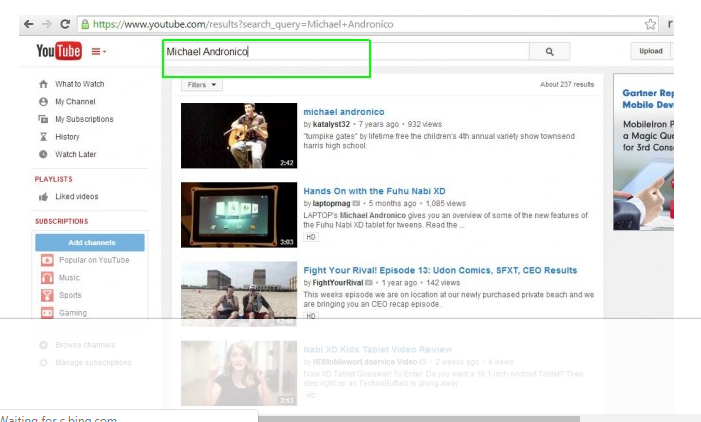This screenshot has width=701, height=422.
Task: Open Popular on YouTube channel
Action: [94, 260]
